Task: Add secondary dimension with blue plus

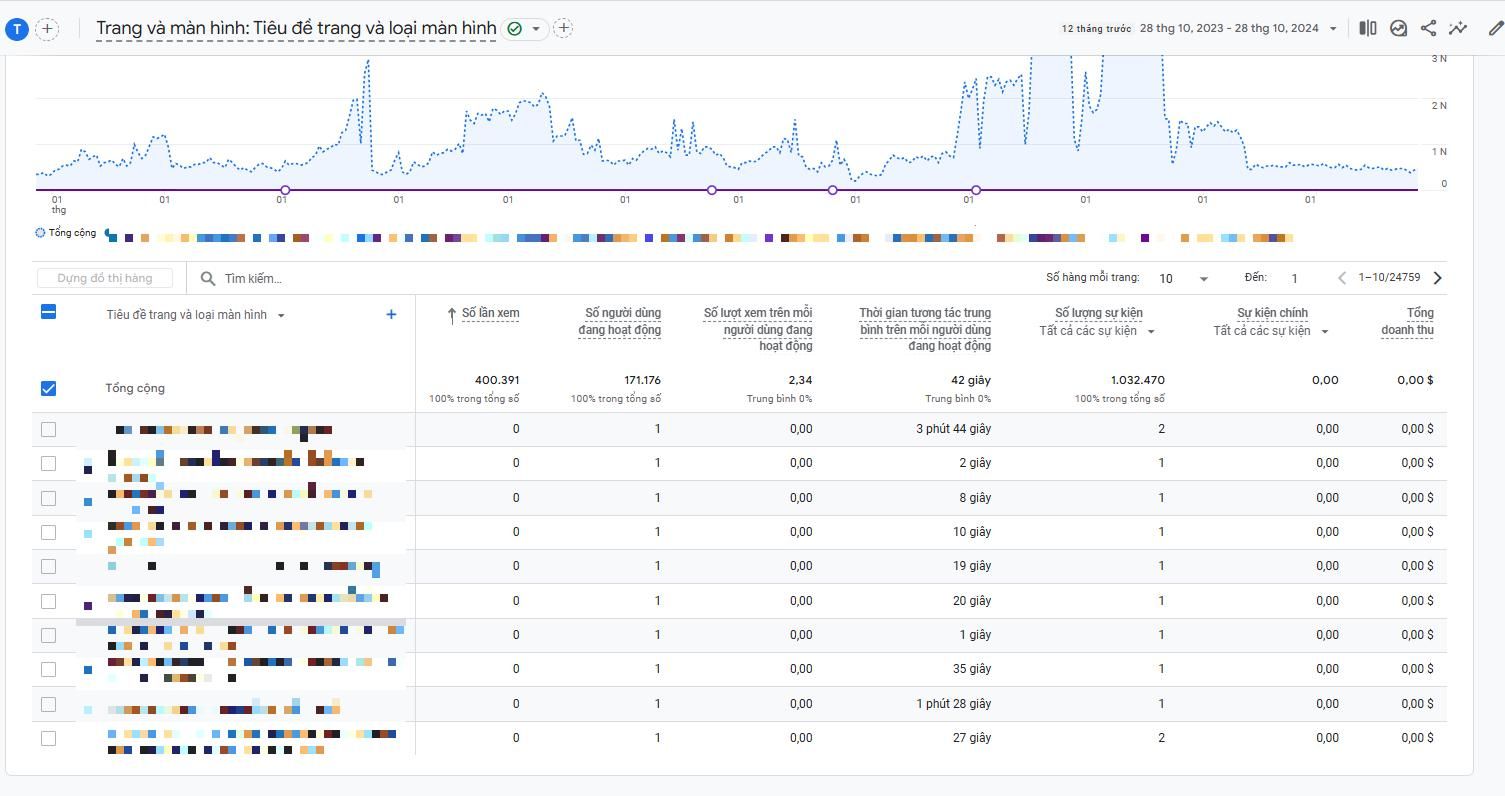Action: point(391,314)
